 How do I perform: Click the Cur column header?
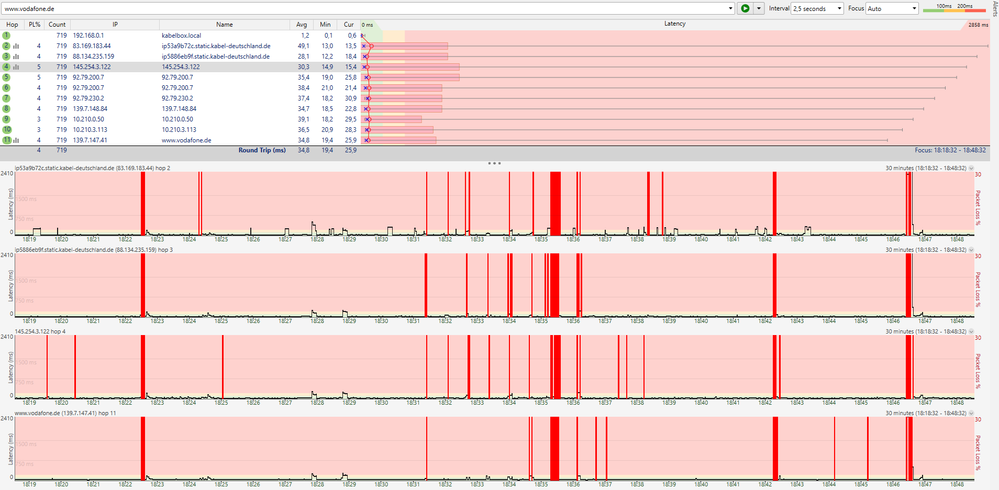tap(348, 24)
